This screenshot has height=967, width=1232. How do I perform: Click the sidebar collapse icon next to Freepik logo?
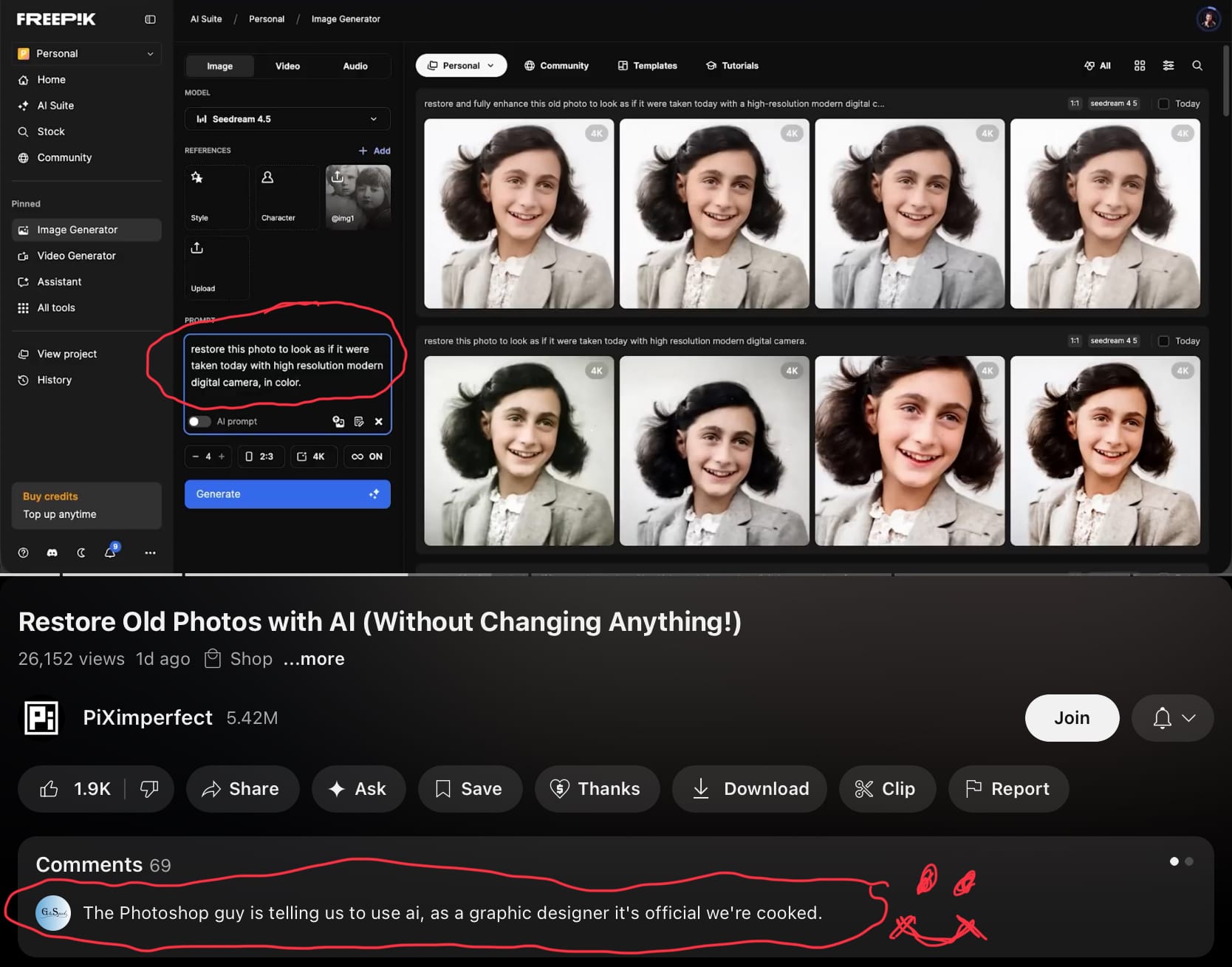pyautogui.click(x=150, y=19)
